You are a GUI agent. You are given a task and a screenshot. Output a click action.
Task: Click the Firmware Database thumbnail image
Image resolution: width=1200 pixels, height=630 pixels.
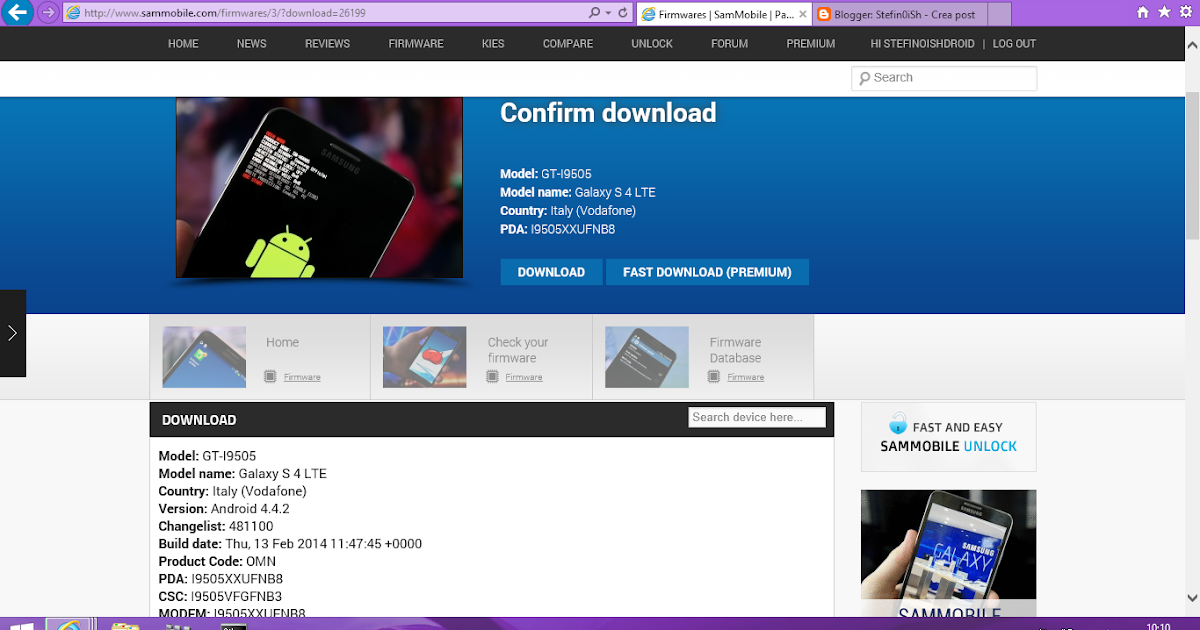647,357
